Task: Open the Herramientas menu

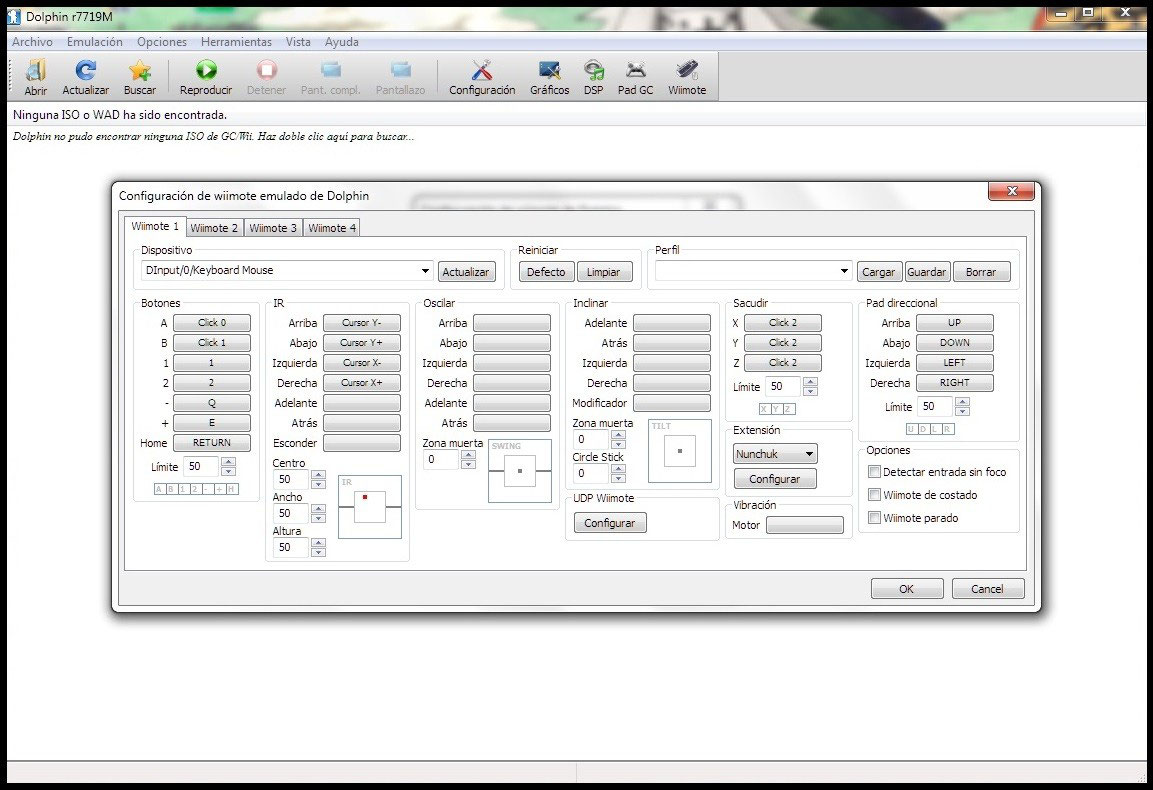Action: [x=236, y=42]
